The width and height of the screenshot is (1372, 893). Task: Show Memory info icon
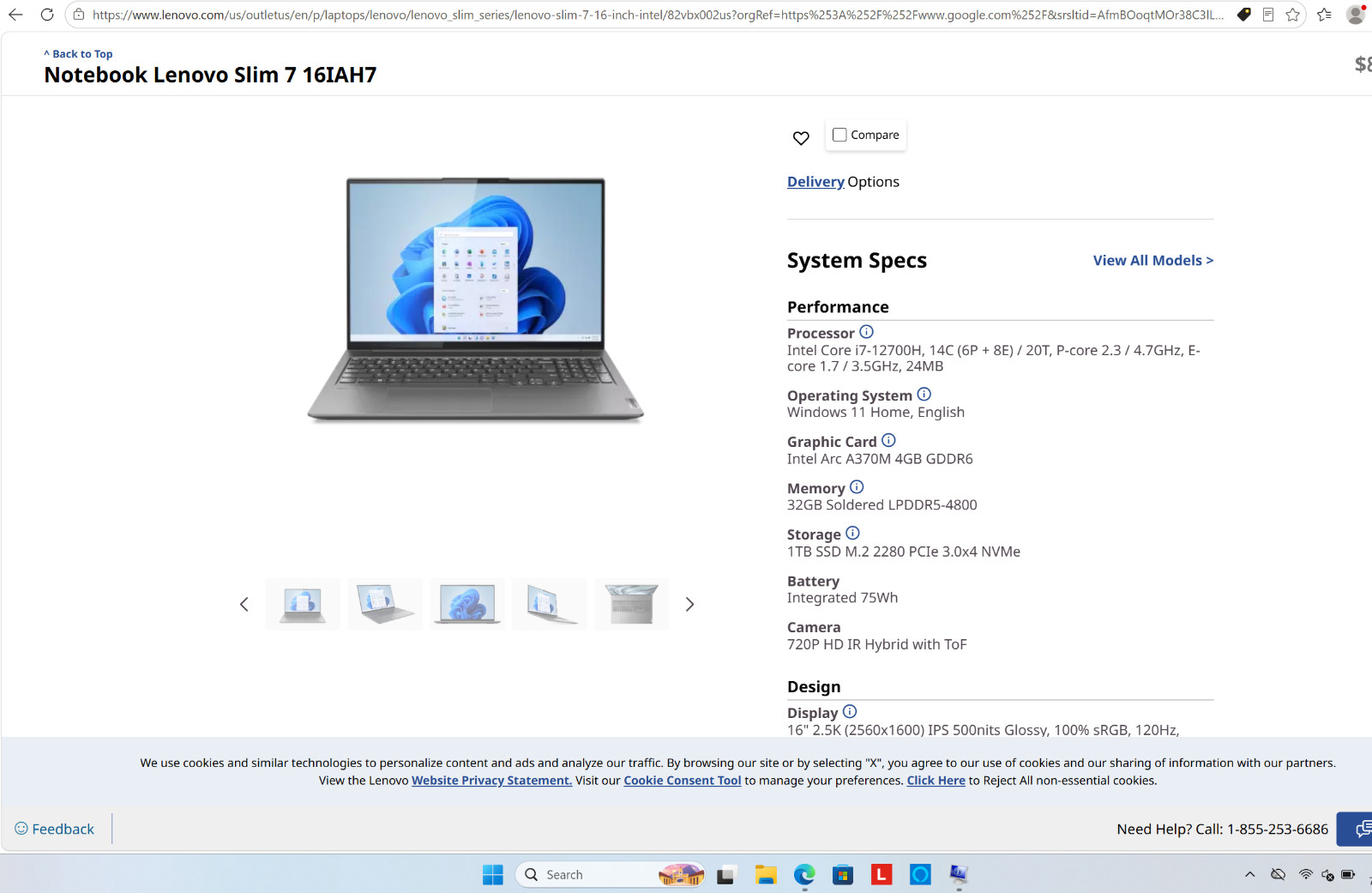857,487
